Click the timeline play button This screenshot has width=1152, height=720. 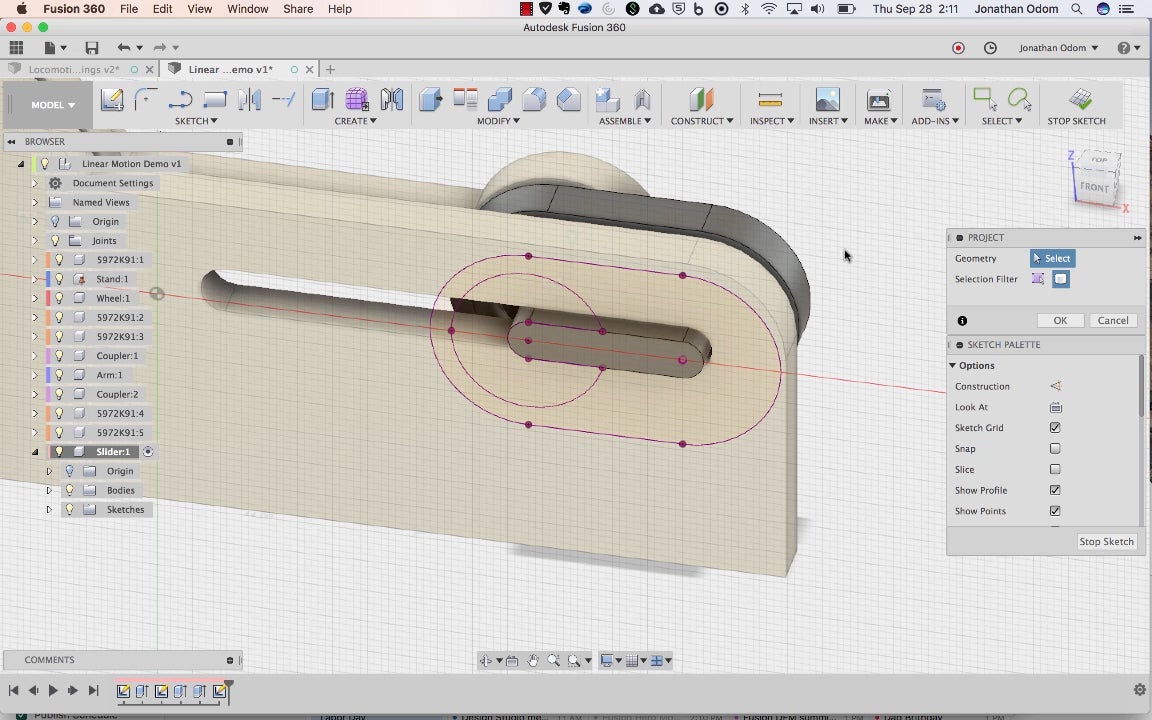click(x=53, y=690)
